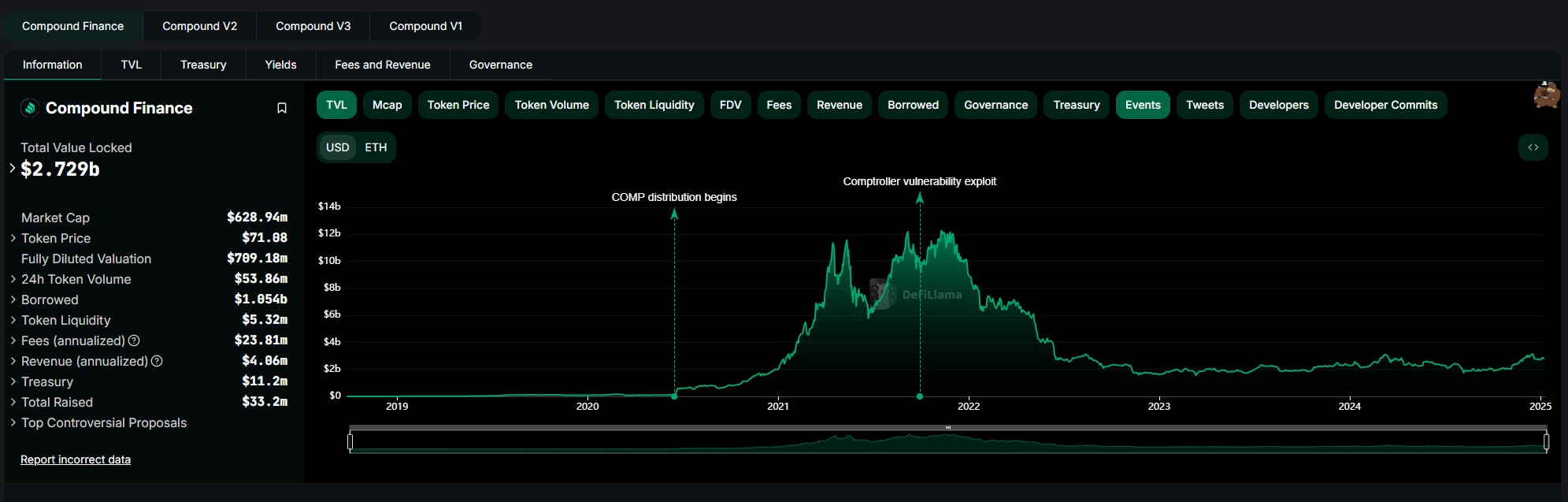Click the help icon next to Fees (annualized)
Screen dimensions: 1568x502
pyautogui.click(x=134, y=340)
